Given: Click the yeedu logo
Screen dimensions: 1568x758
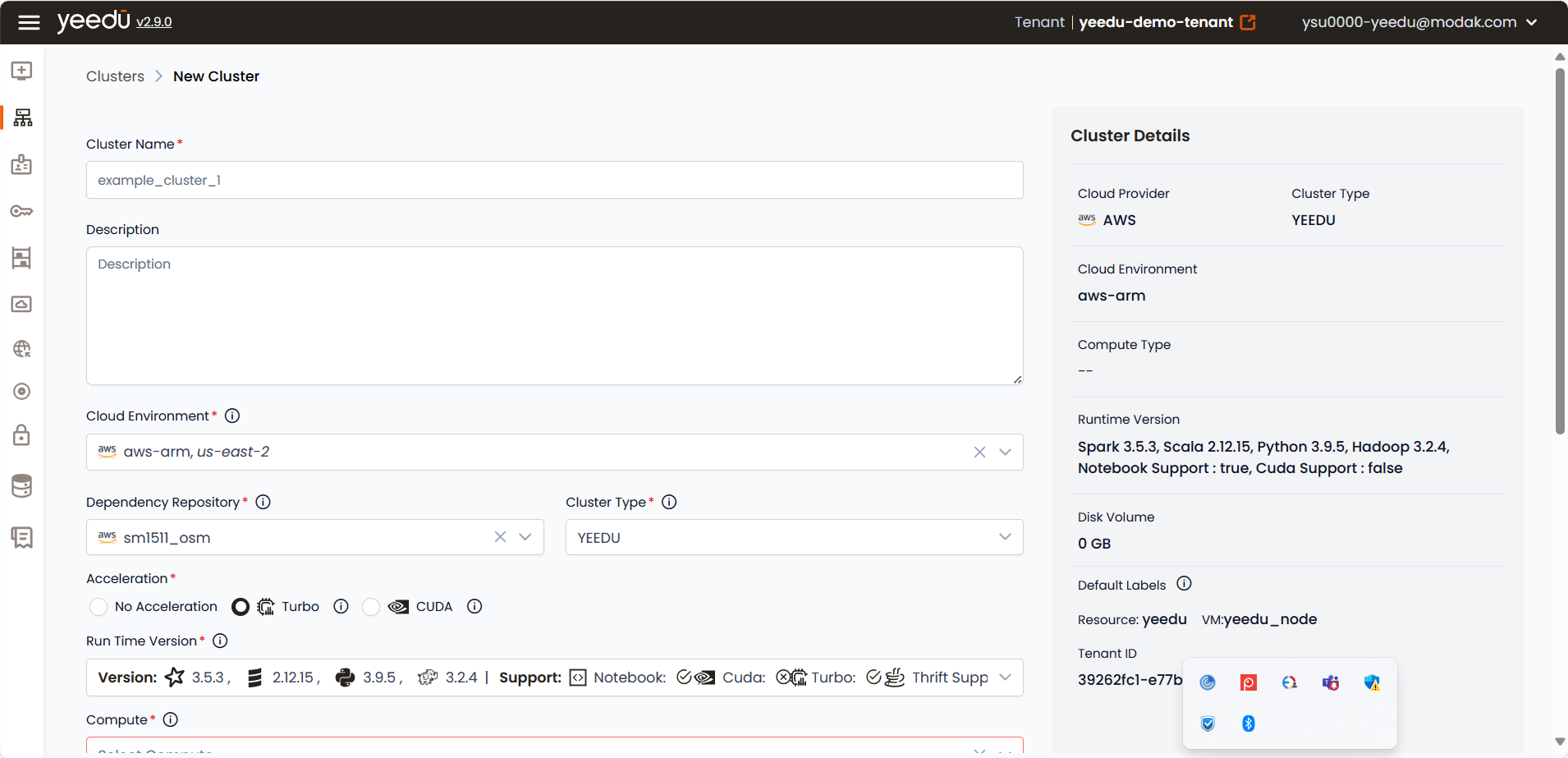Looking at the screenshot, I should coord(94,21).
